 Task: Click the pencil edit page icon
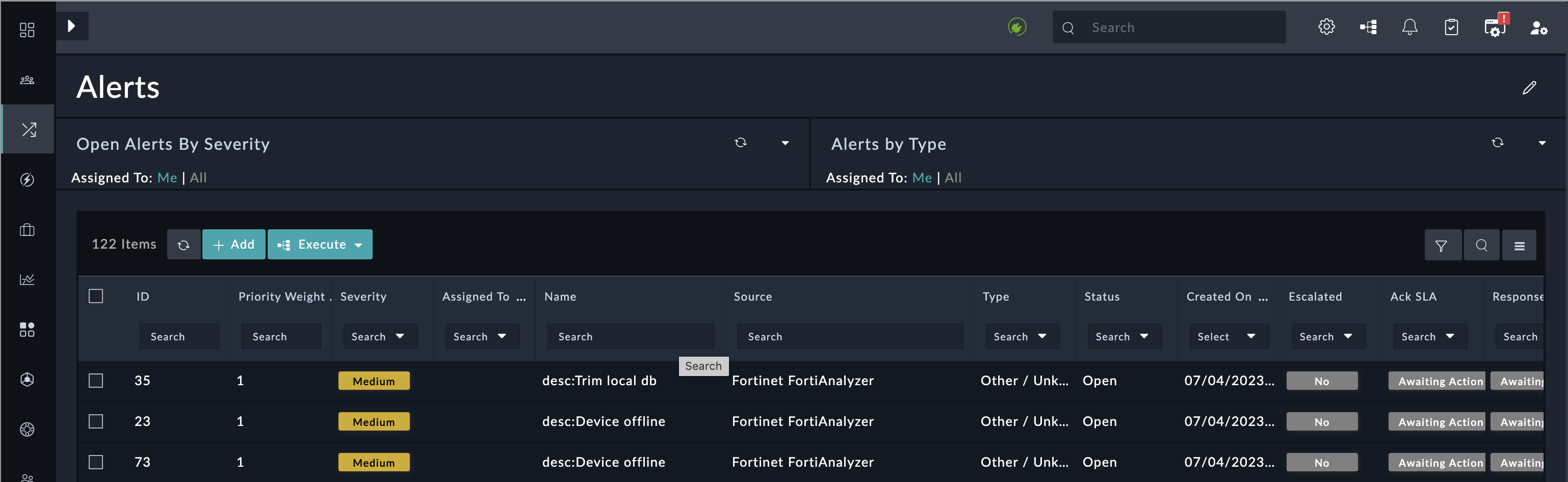[x=1529, y=88]
